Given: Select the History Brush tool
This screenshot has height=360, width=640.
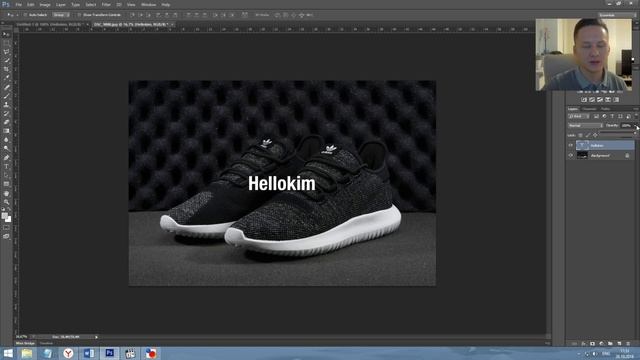Looking at the screenshot, I should click(x=6, y=113).
